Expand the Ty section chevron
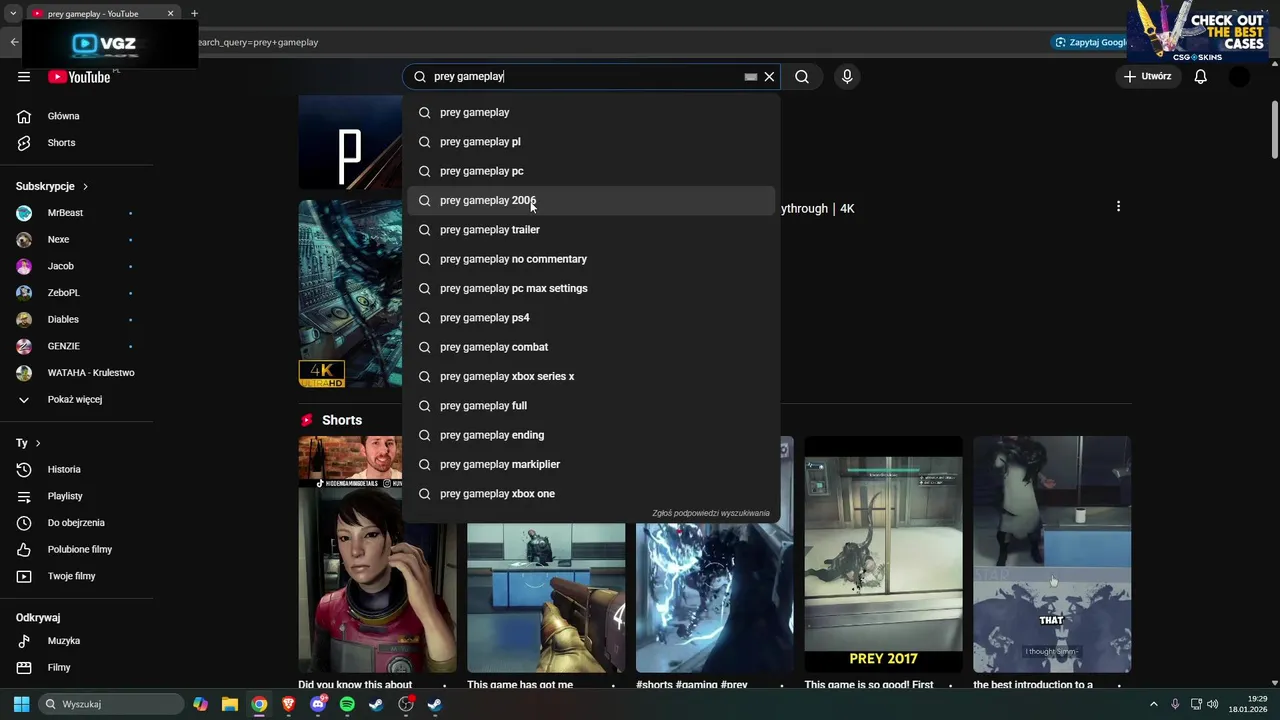Image resolution: width=1280 pixels, height=720 pixels. [38, 443]
